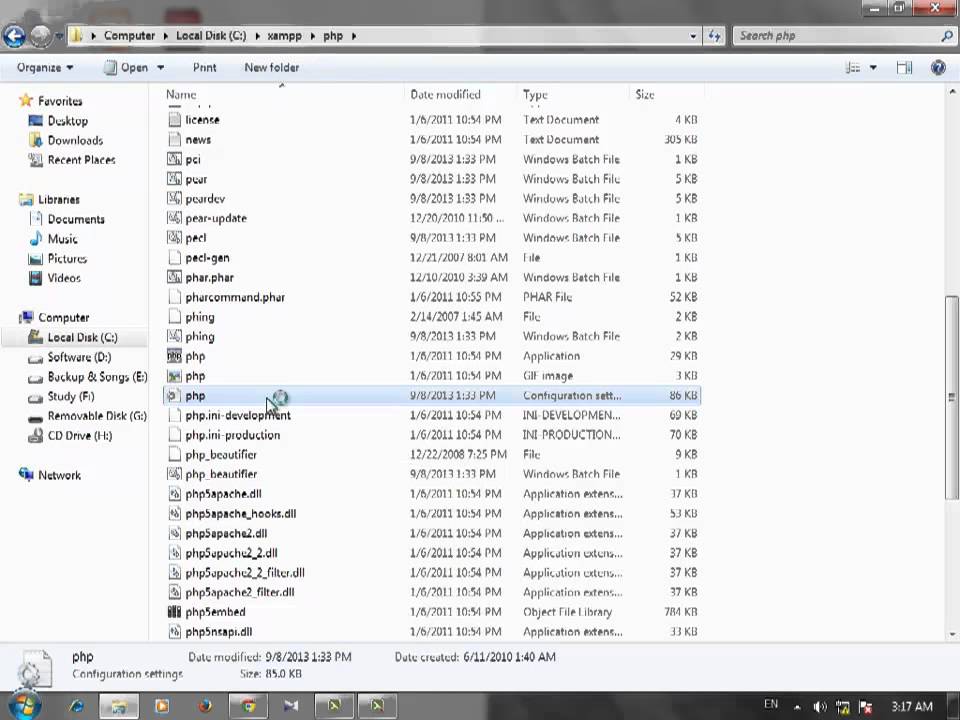Click Computer in the address path

tap(129, 36)
